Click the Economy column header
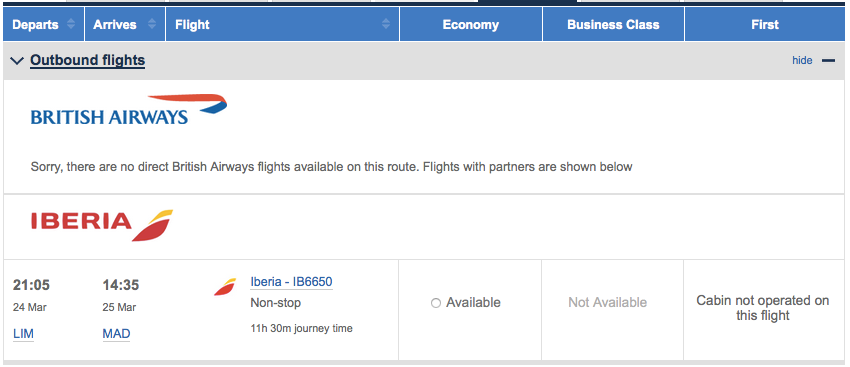 (x=471, y=24)
